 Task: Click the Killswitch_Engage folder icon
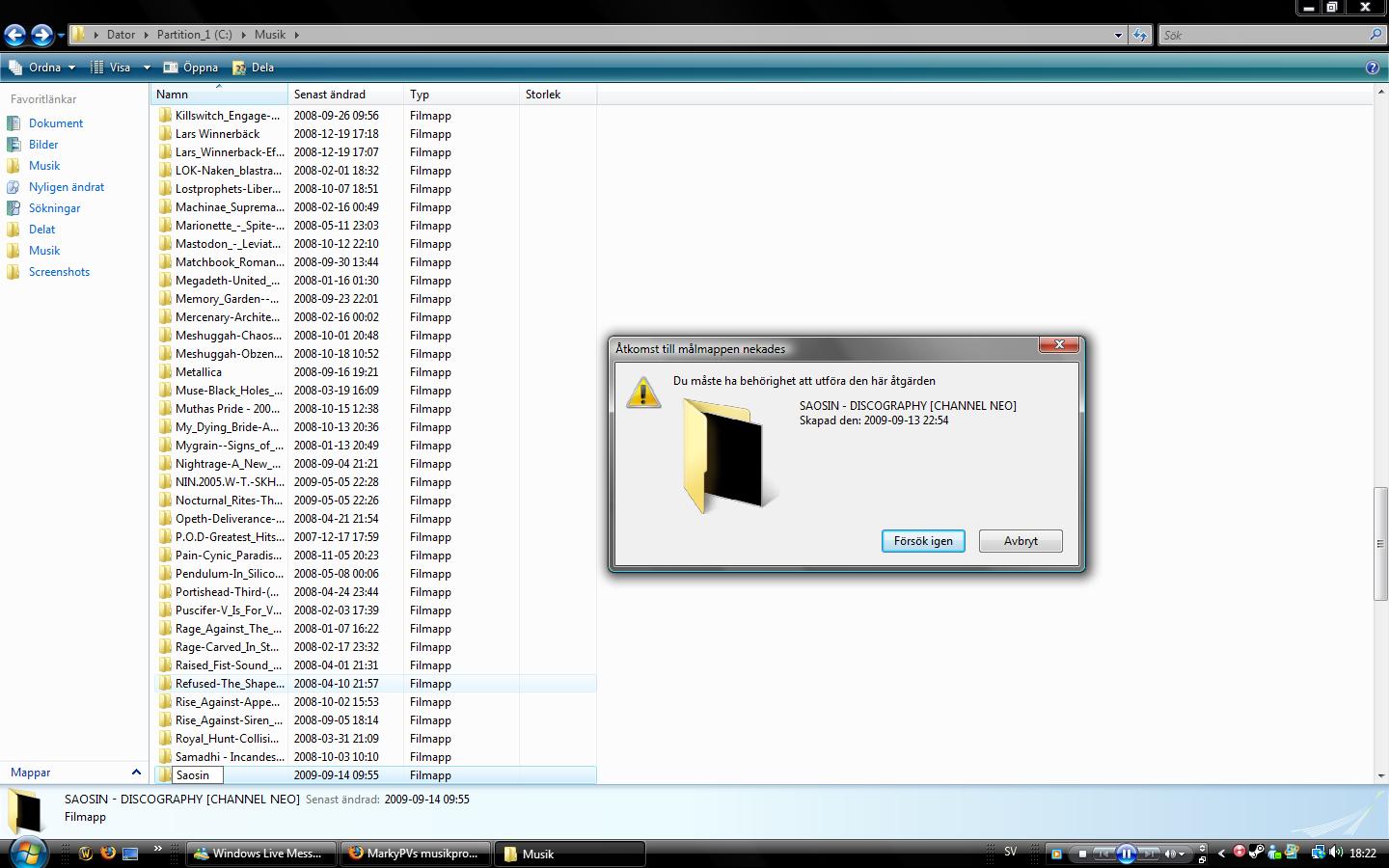[165, 116]
